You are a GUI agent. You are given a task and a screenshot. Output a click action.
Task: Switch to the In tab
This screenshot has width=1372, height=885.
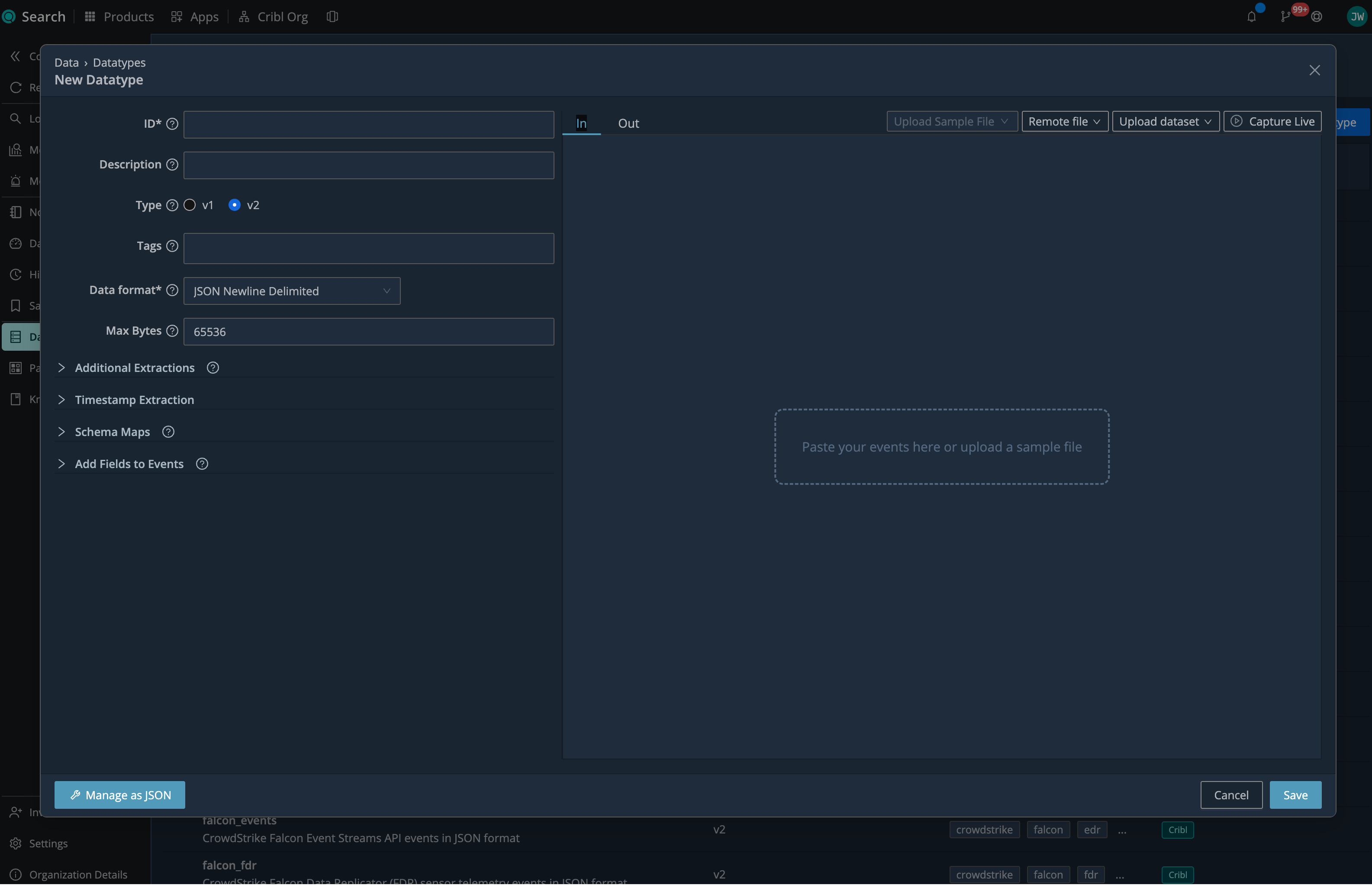pyautogui.click(x=581, y=123)
